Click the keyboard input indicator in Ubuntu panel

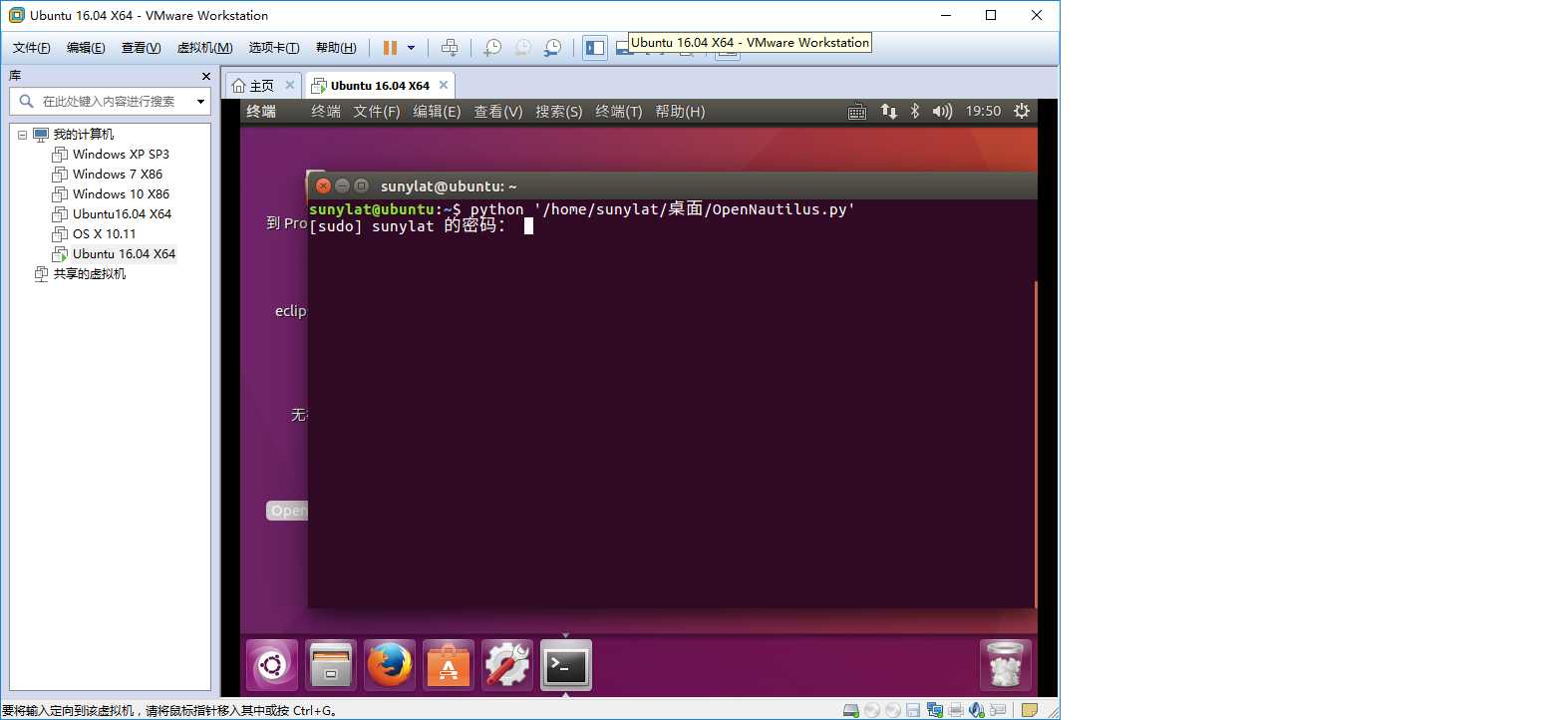tap(857, 112)
